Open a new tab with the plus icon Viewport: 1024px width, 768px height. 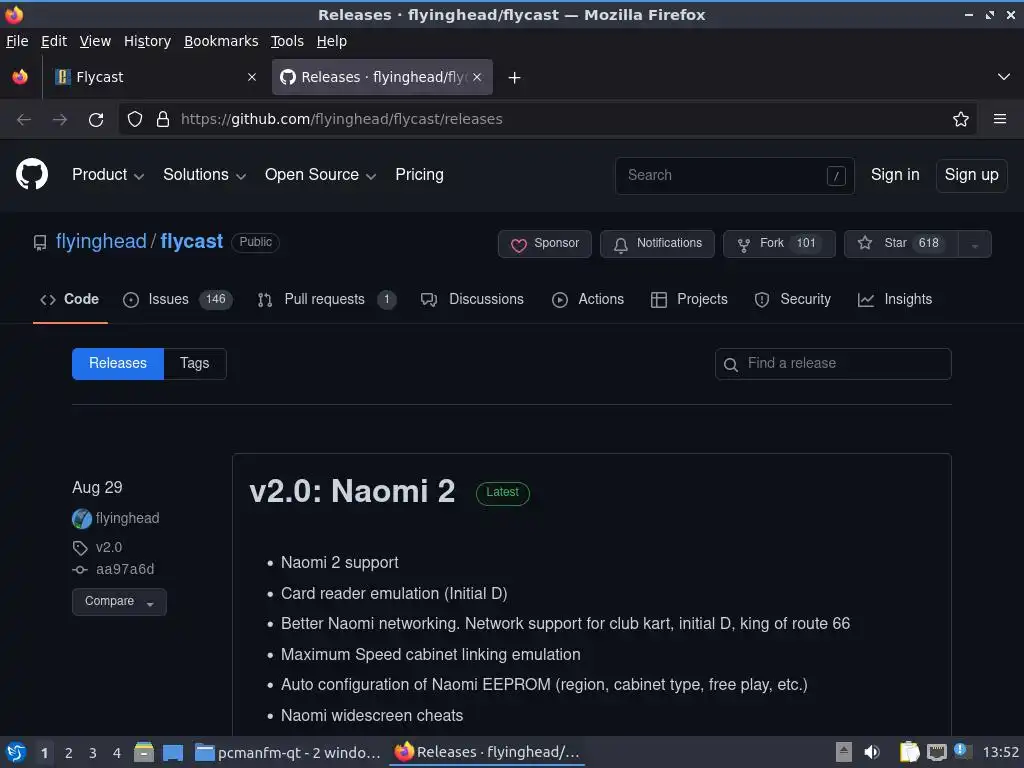(x=515, y=78)
